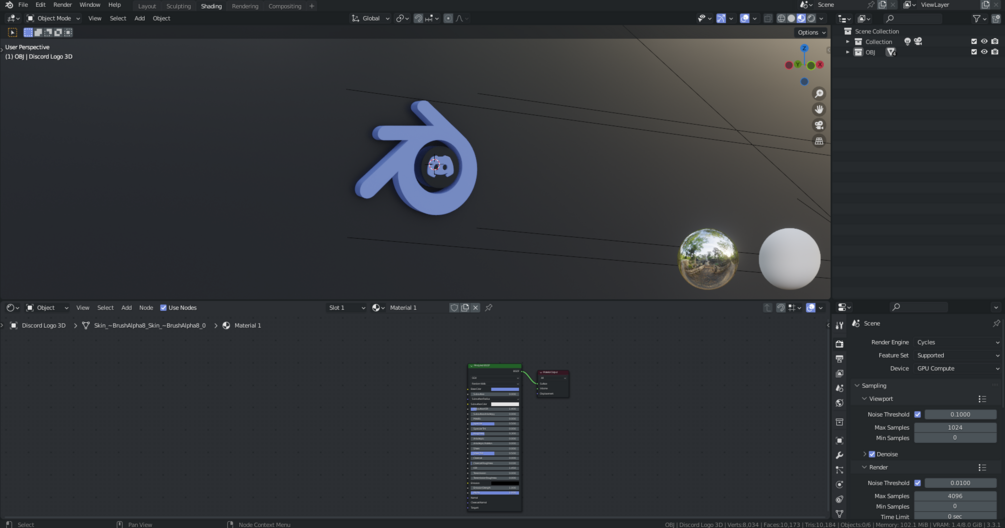Screen dimensions: 1005x528
Task: Open the View Layer properties tab
Action: (840, 373)
